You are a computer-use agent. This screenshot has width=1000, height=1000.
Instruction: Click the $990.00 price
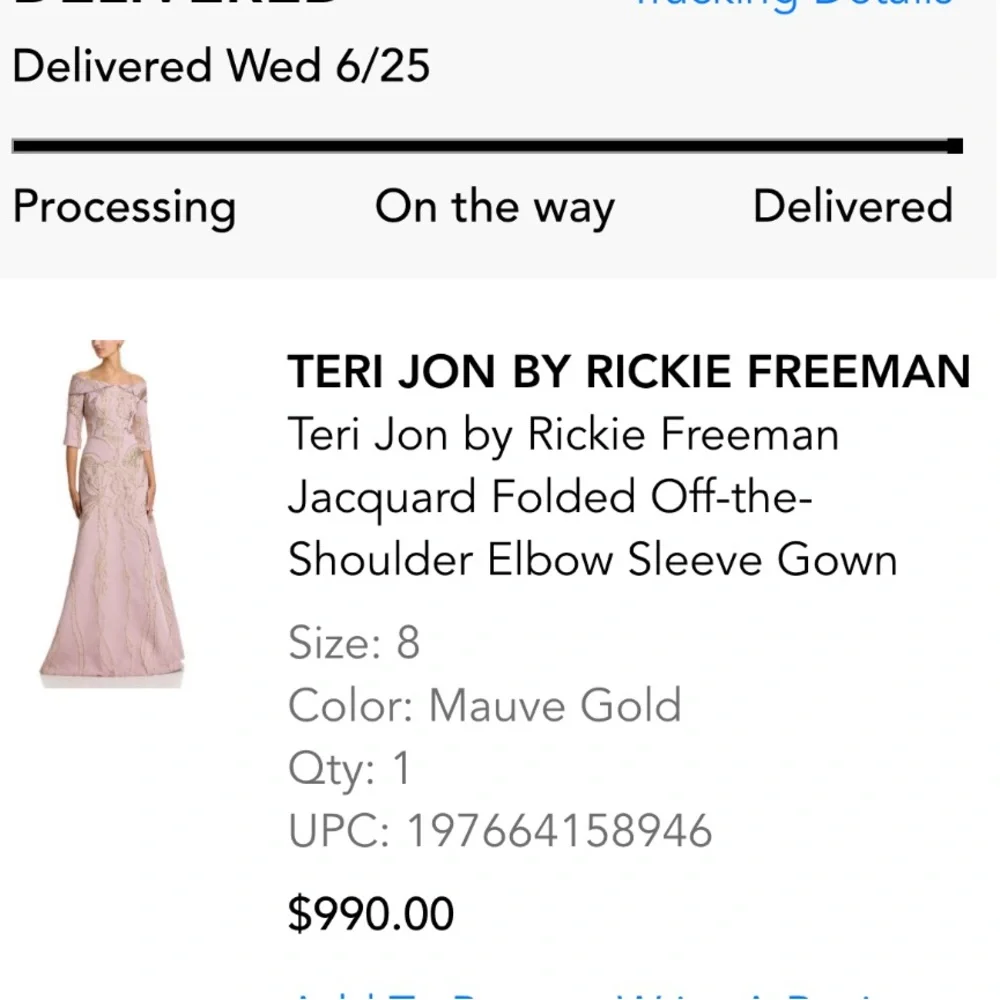tap(370, 912)
